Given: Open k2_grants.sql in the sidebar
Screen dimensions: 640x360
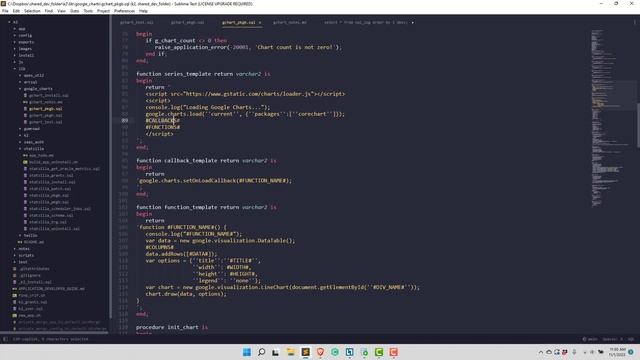Looking at the screenshot, I should click(33, 302).
